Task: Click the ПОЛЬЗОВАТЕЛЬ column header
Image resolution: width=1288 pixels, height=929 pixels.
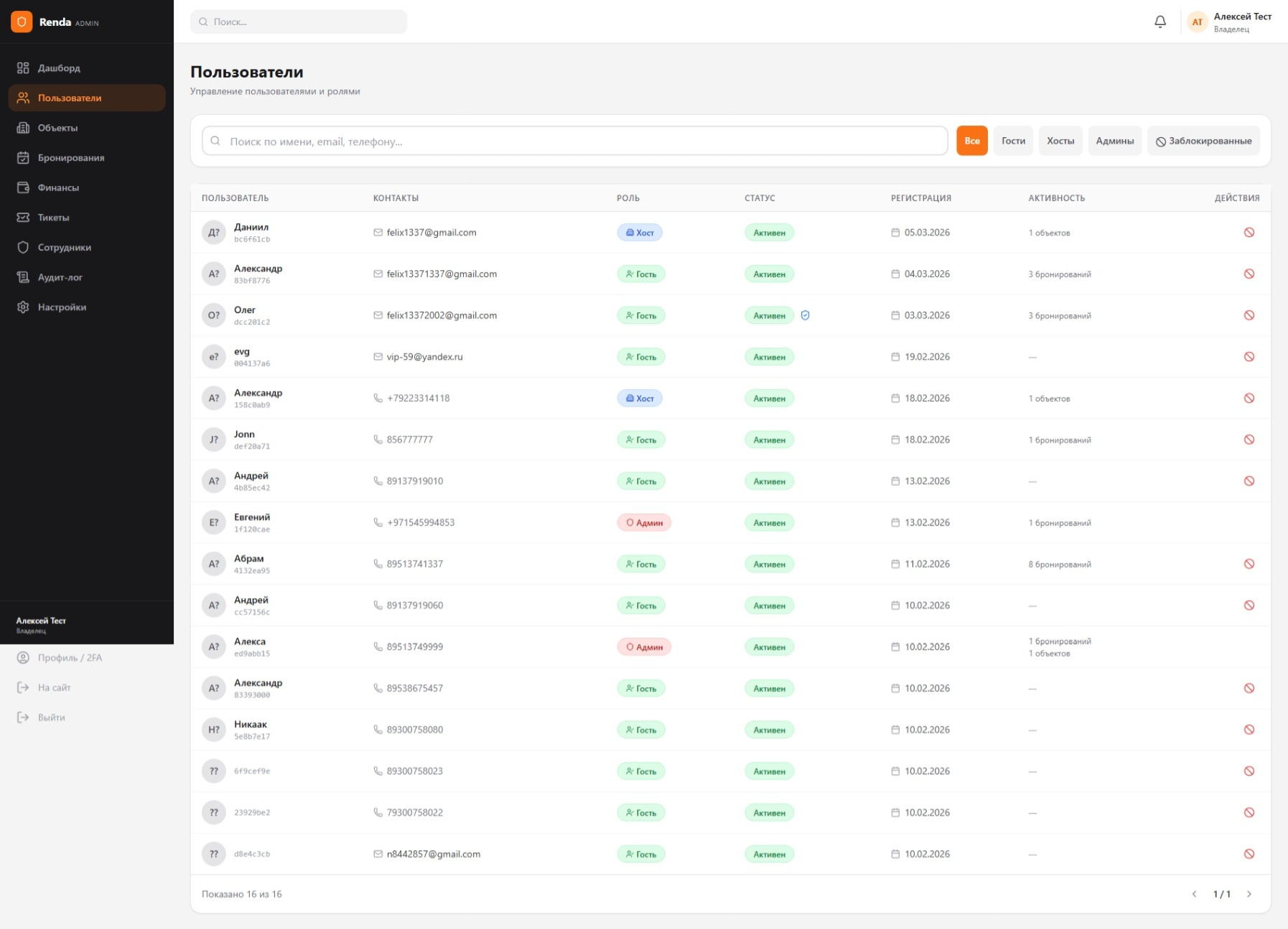Action: coord(235,198)
